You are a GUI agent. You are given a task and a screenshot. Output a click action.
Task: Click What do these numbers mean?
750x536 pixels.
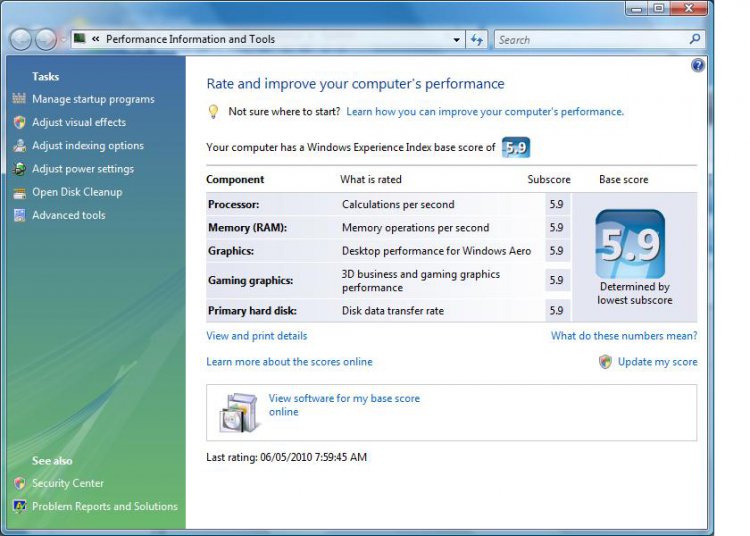[x=624, y=336]
